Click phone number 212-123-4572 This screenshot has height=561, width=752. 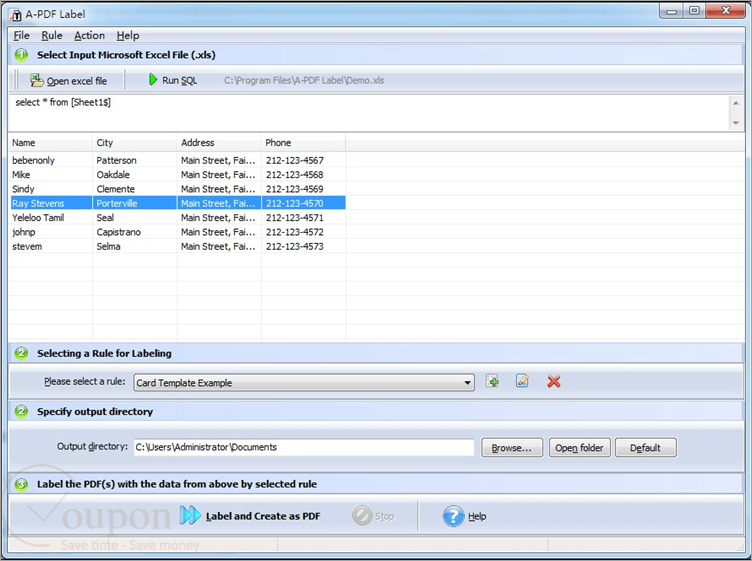coord(295,232)
